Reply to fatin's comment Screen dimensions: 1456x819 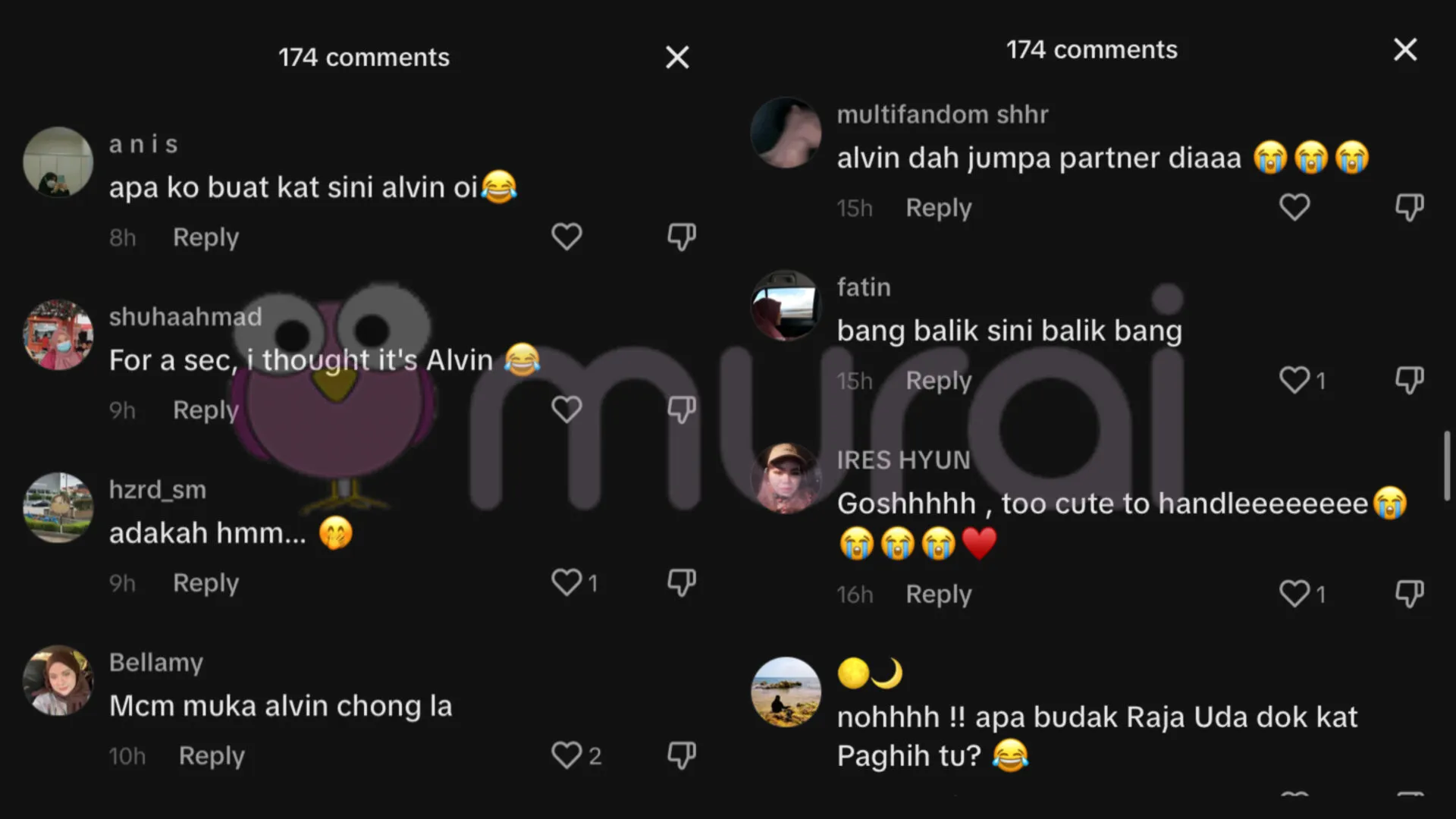(x=938, y=381)
